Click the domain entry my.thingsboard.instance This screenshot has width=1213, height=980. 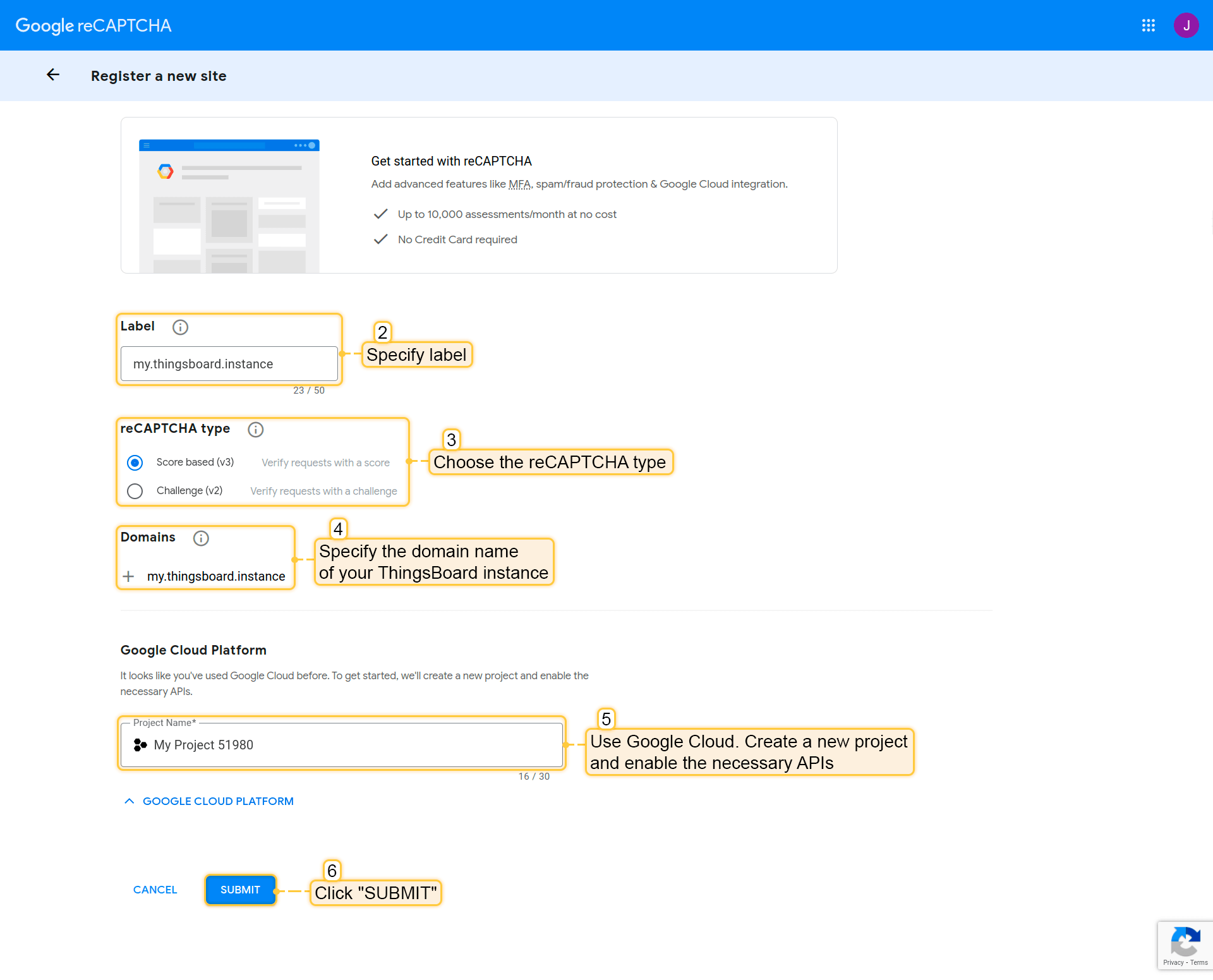pyautogui.click(x=216, y=576)
